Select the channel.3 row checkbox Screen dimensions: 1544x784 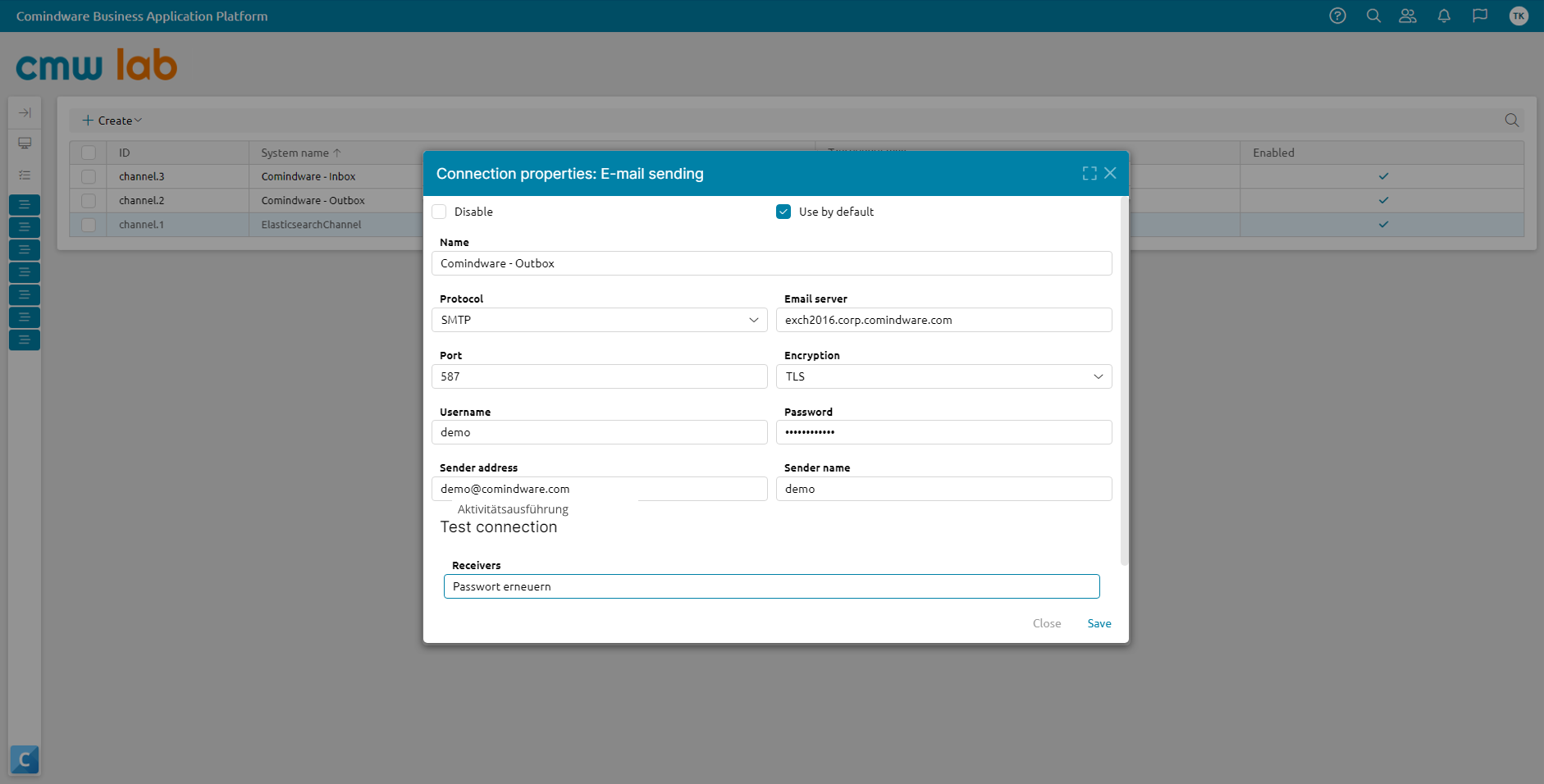pos(89,176)
